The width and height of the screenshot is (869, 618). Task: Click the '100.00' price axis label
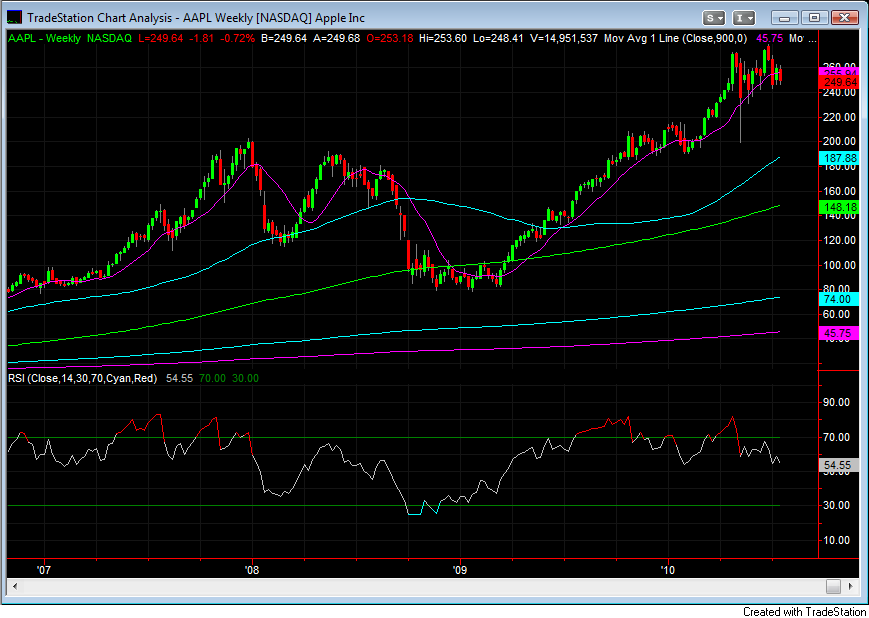tap(840, 265)
